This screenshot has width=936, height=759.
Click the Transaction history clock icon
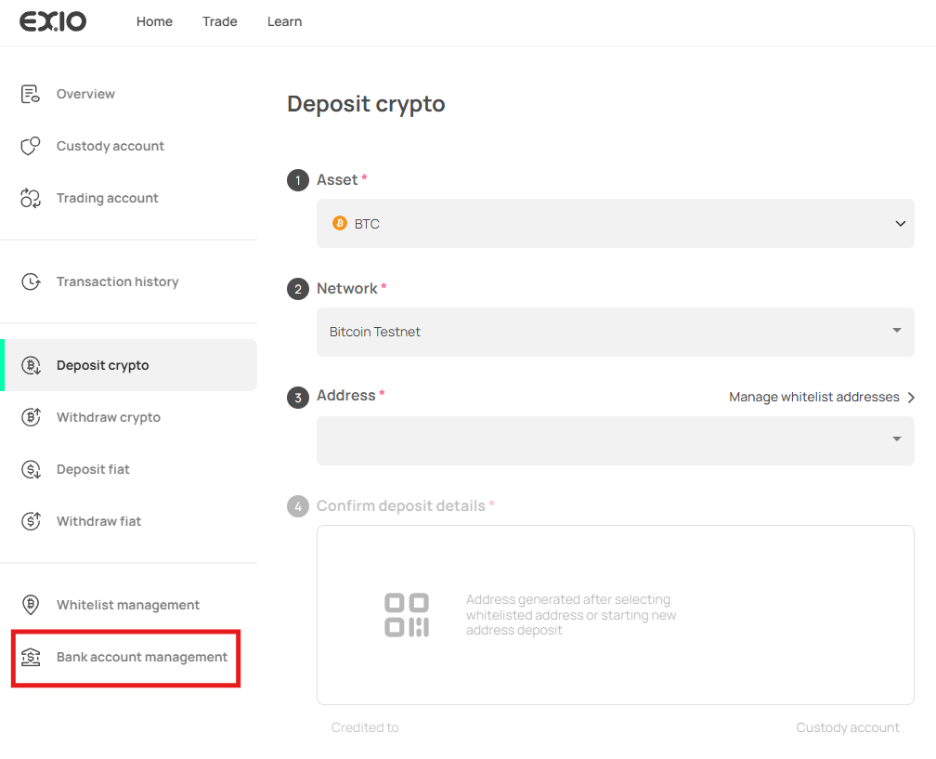(30, 282)
